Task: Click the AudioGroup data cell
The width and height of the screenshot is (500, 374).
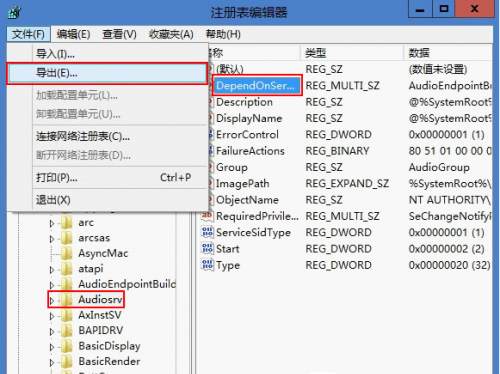Action: pos(439,167)
